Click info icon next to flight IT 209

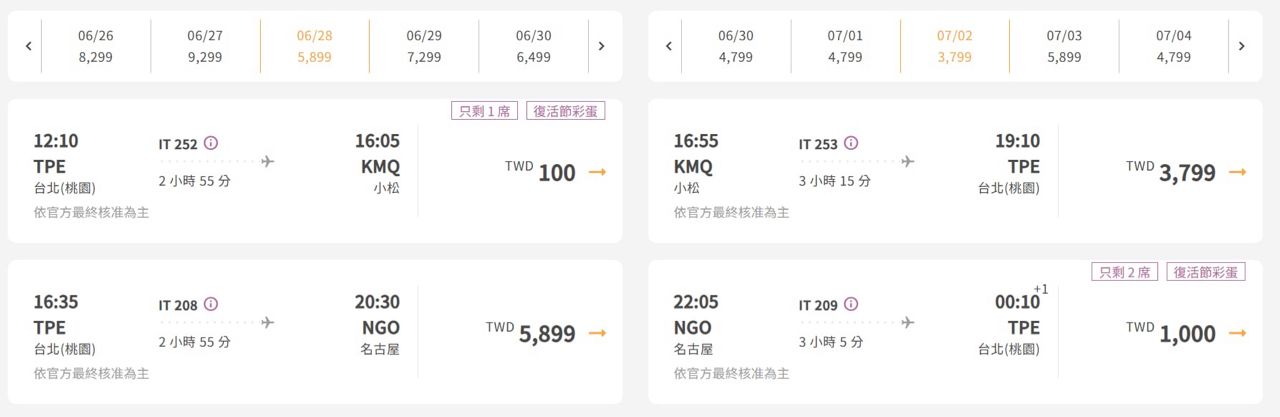[851, 304]
